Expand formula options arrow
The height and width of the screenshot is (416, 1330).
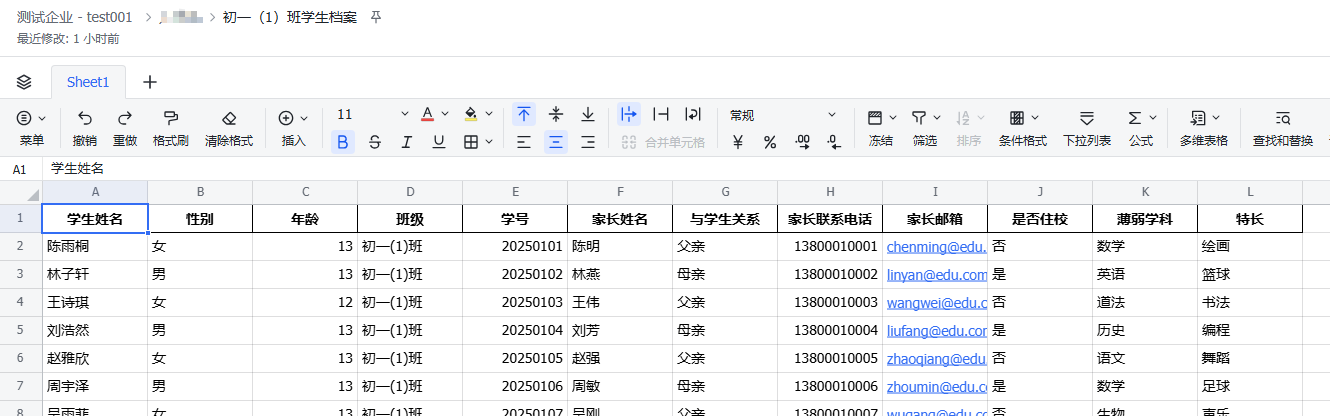click(1153, 117)
